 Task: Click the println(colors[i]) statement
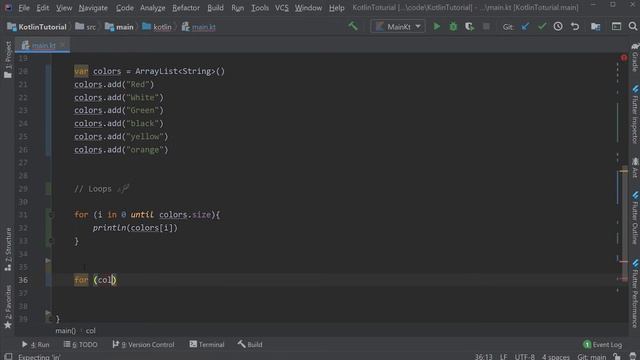pos(135,228)
